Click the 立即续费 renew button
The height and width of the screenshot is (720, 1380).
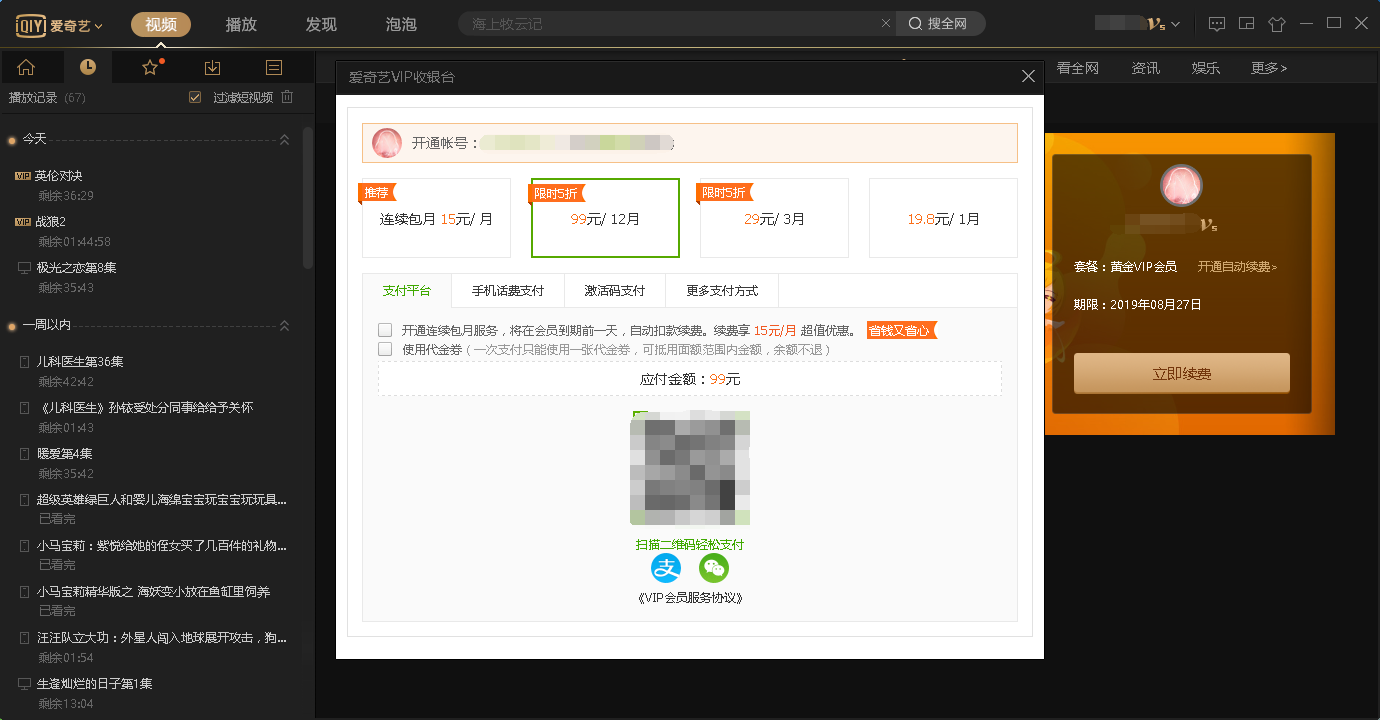pyautogui.click(x=1182, y=373)
